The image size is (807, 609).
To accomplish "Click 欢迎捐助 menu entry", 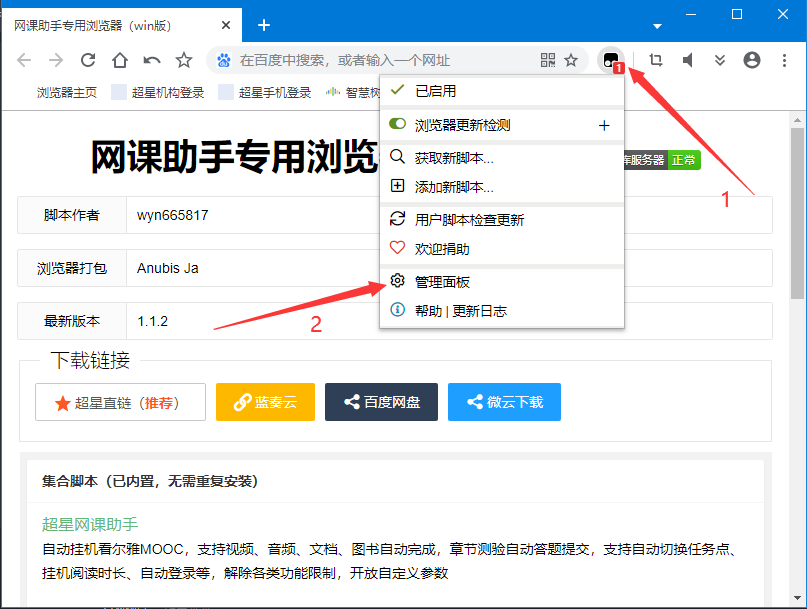I will coord(502,249).
